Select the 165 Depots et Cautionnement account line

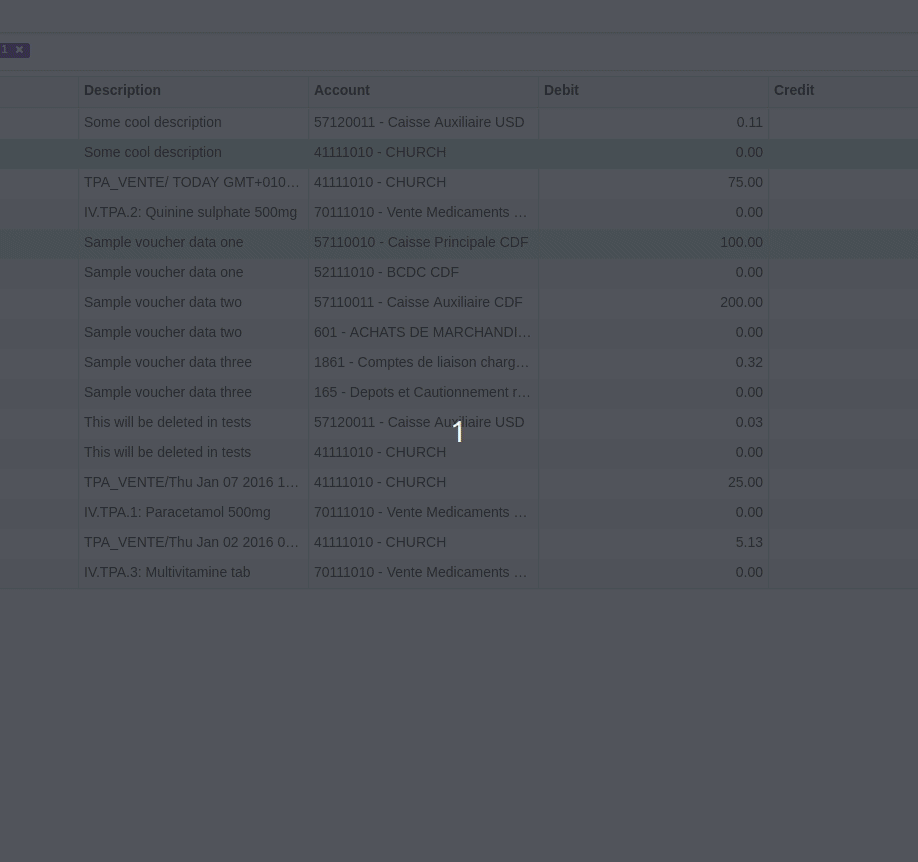click(422, 392)
